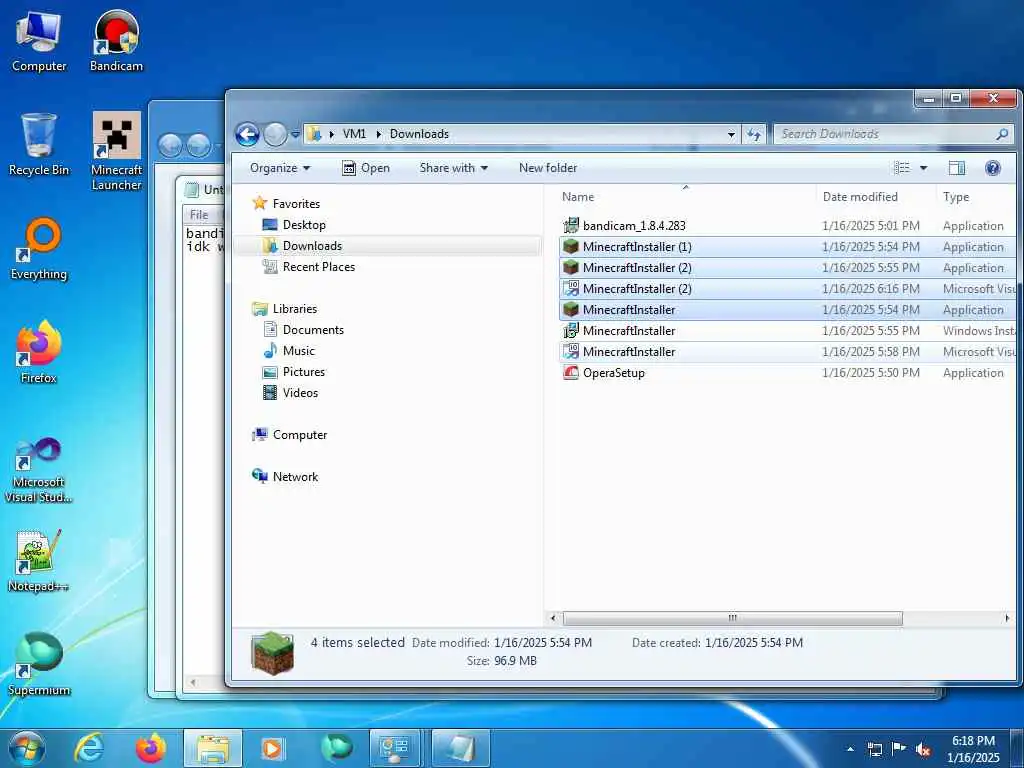1024x768 pixels.
Task: Open the Music library
Action: 289,351
